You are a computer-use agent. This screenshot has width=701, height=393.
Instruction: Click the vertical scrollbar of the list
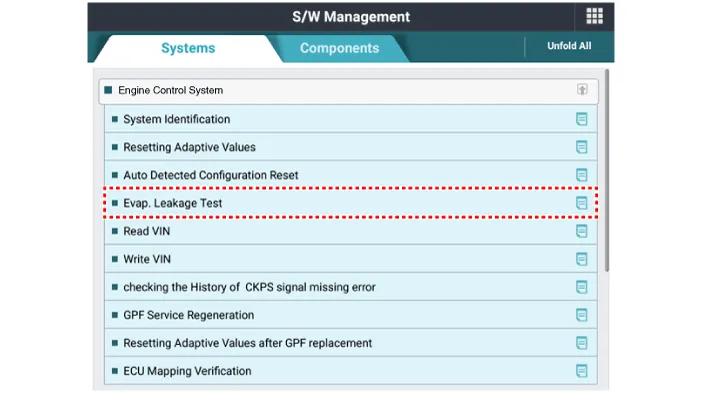pyautogui.click(x=607, y=170)
